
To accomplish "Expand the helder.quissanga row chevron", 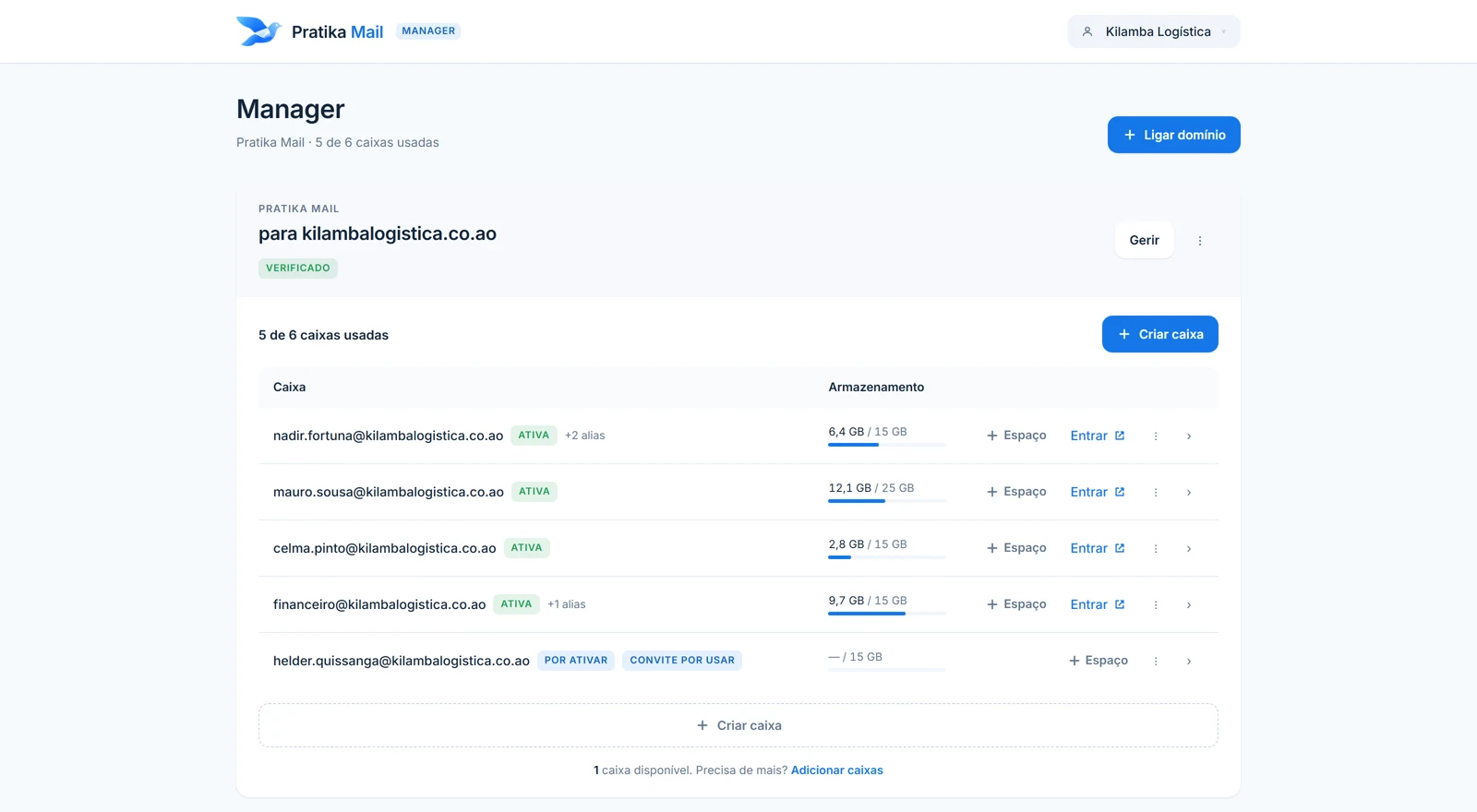I will click(1188, 661).
